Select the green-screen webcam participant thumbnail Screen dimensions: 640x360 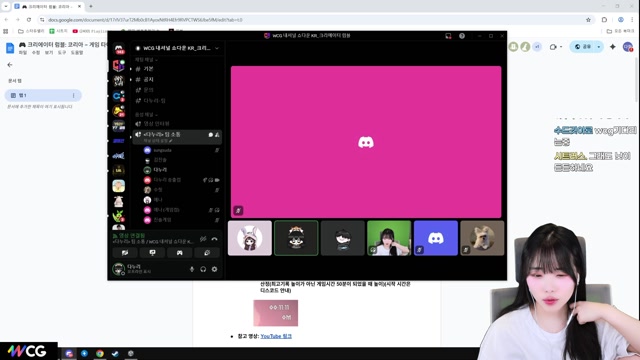coord(389,238)
